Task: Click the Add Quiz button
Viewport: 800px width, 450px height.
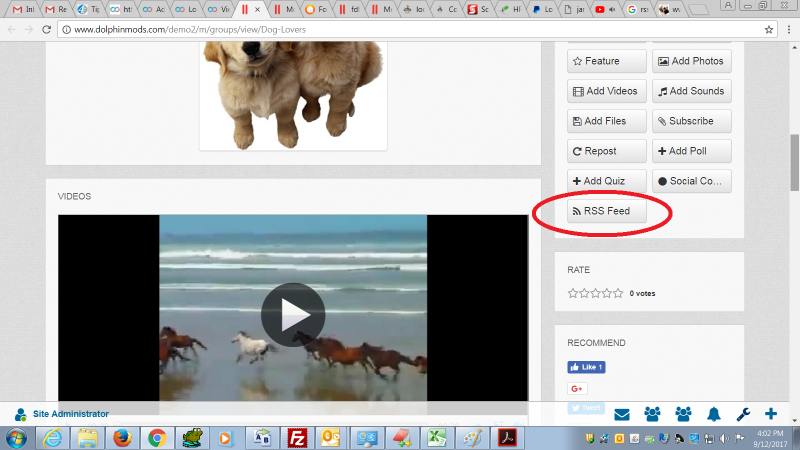Action: pyautogui.click(x=607, y=181)
